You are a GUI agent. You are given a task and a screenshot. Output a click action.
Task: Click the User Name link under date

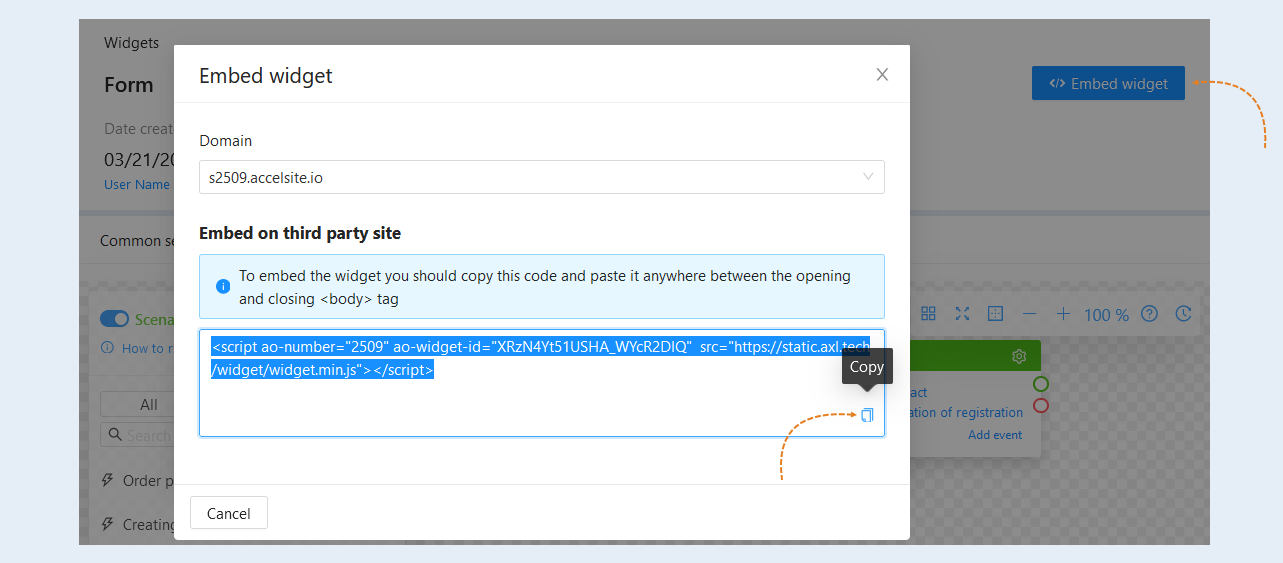coord(139,184)
